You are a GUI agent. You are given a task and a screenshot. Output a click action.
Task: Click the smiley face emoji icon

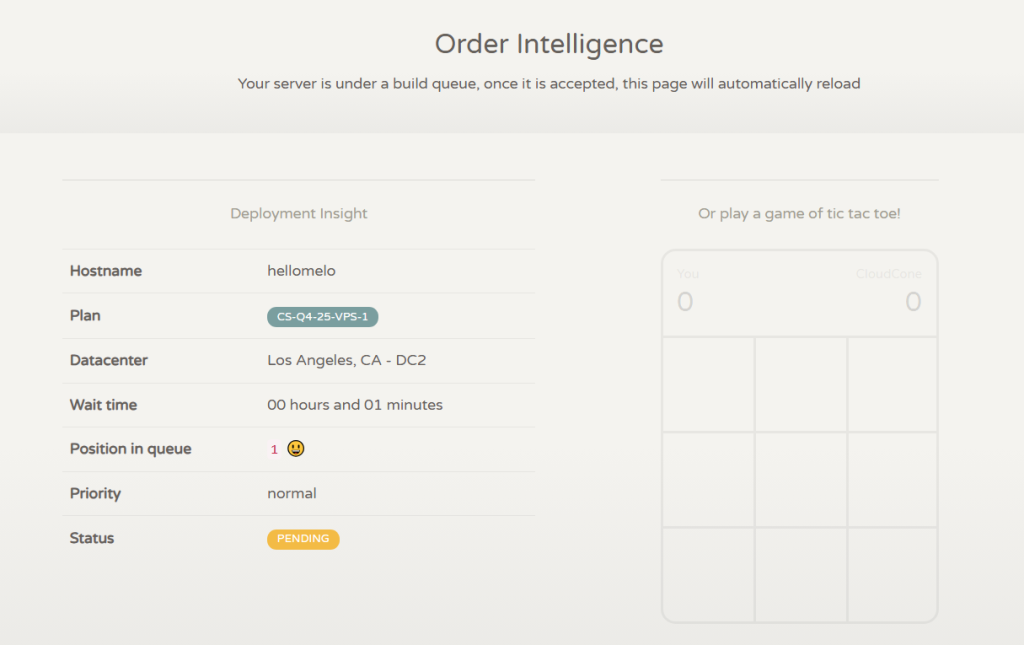click(295, 449)
